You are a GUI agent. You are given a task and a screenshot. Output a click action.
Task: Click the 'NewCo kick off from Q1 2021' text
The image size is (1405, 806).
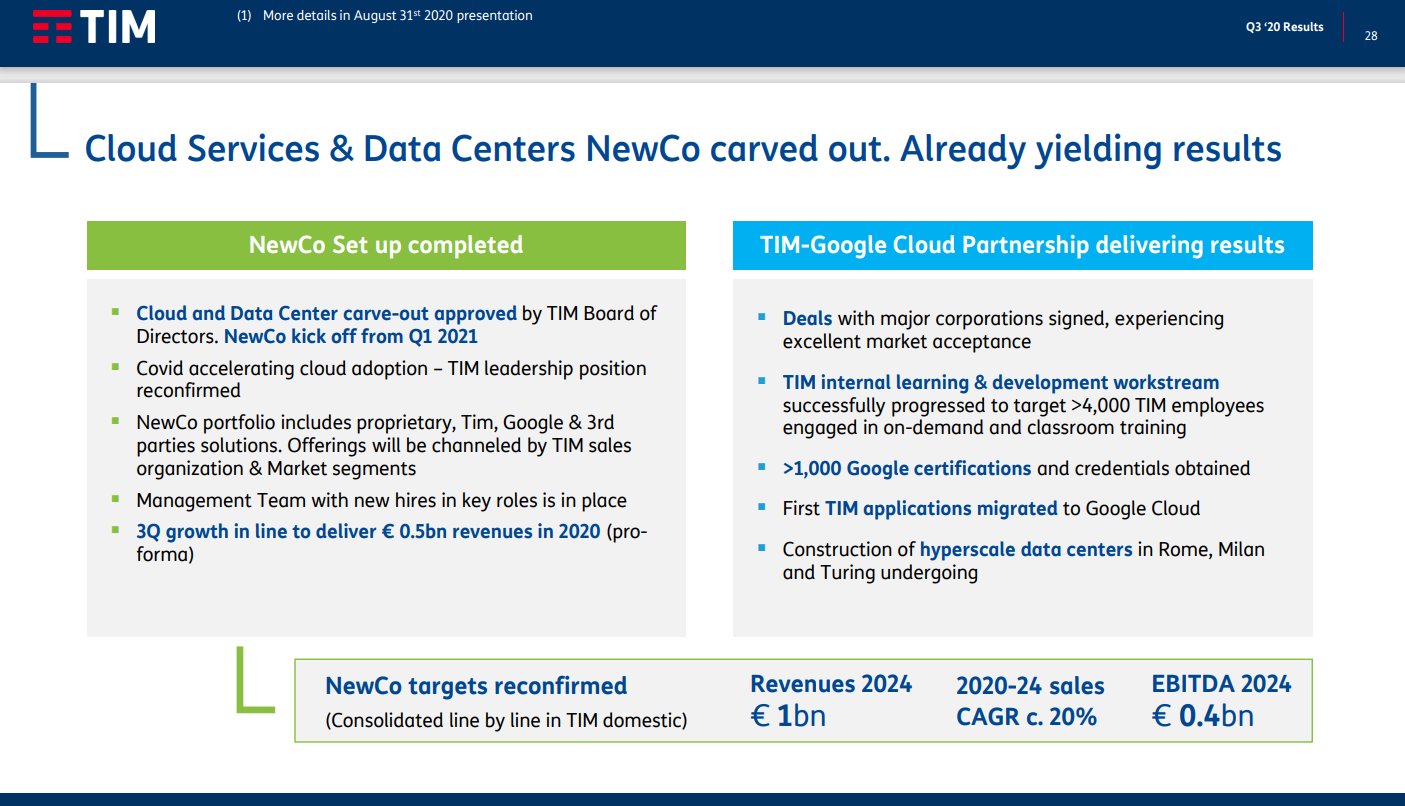coord(351,337)
